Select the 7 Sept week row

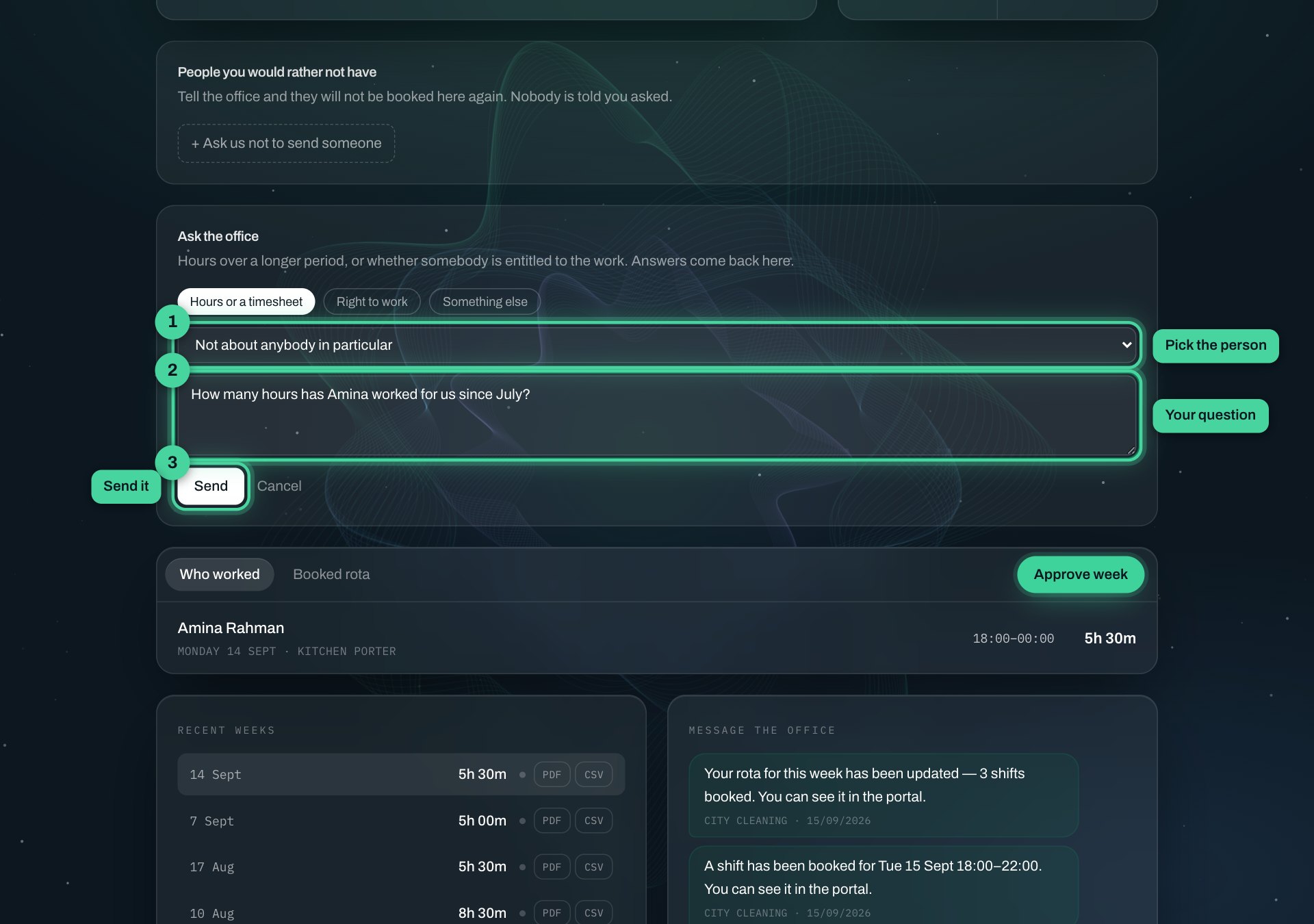tap(401, 821)
